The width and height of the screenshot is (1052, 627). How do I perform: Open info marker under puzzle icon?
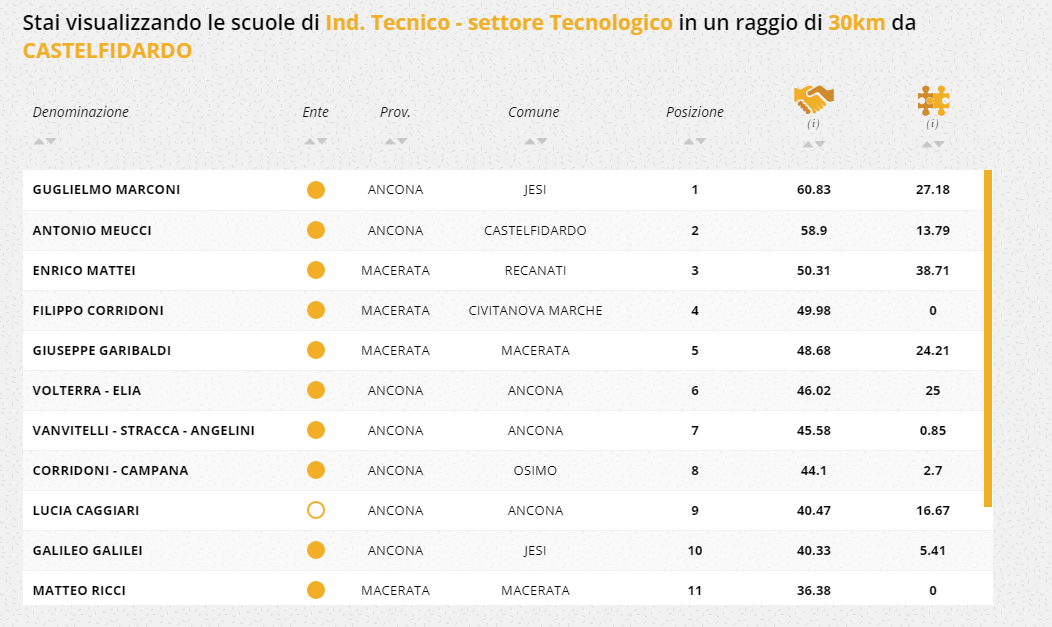[x=932, y=124]
